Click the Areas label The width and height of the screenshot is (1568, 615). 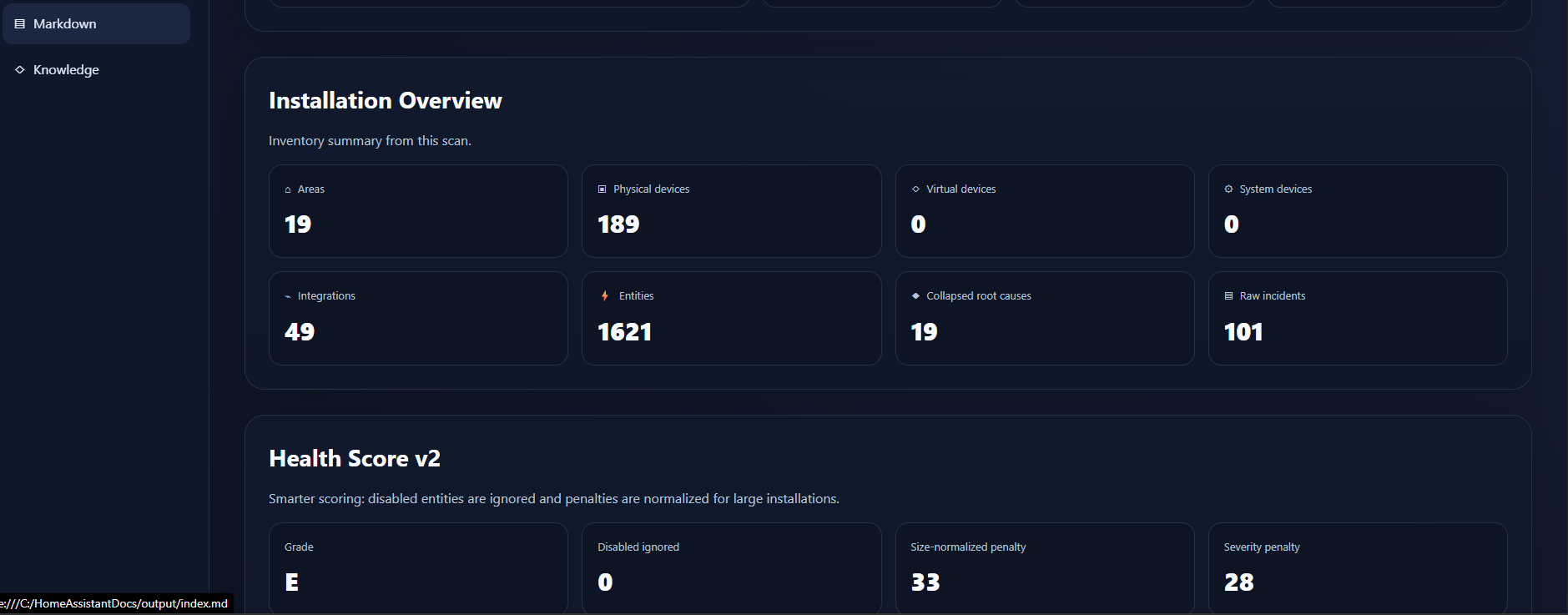pos(311,189)
